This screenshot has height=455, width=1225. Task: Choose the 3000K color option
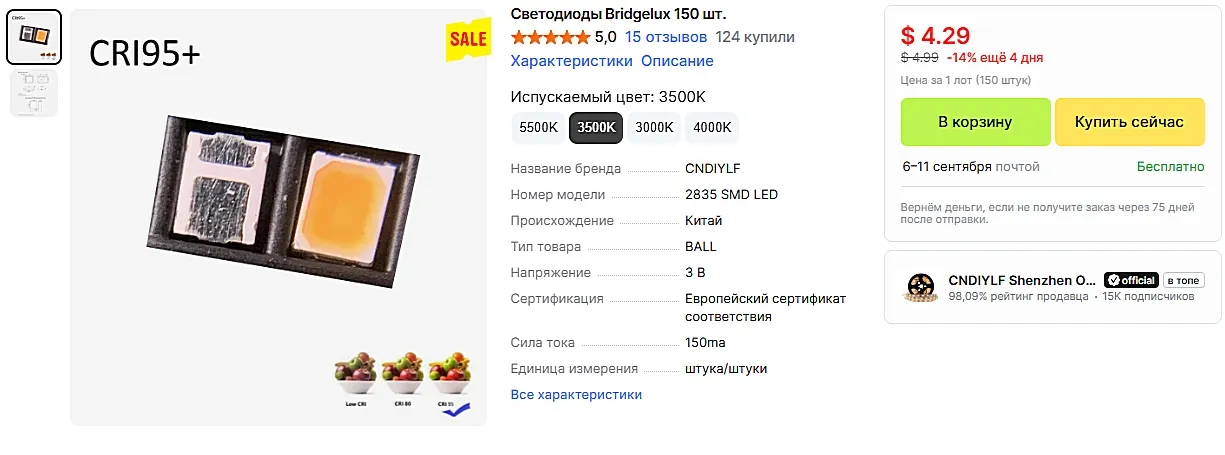(x=654, y=128)
